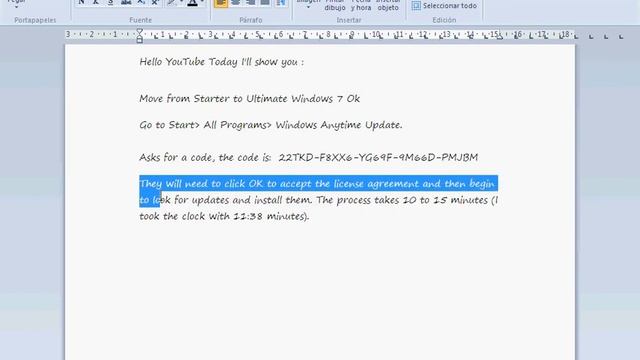
Task: Insert date and time (y hora)
Action: [x=361, y=5]
